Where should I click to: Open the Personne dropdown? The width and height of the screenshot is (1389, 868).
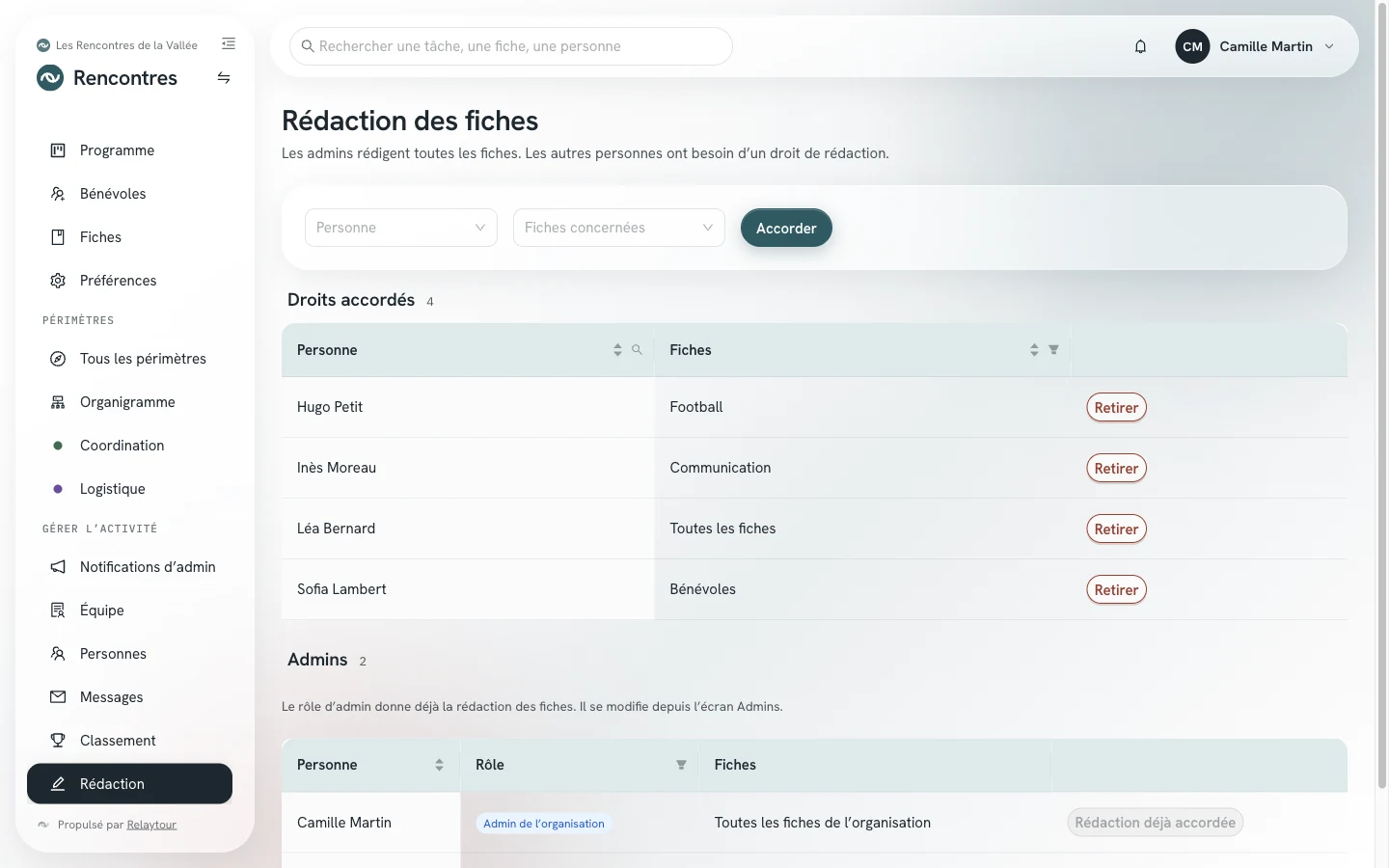click(x=401, y=228)
